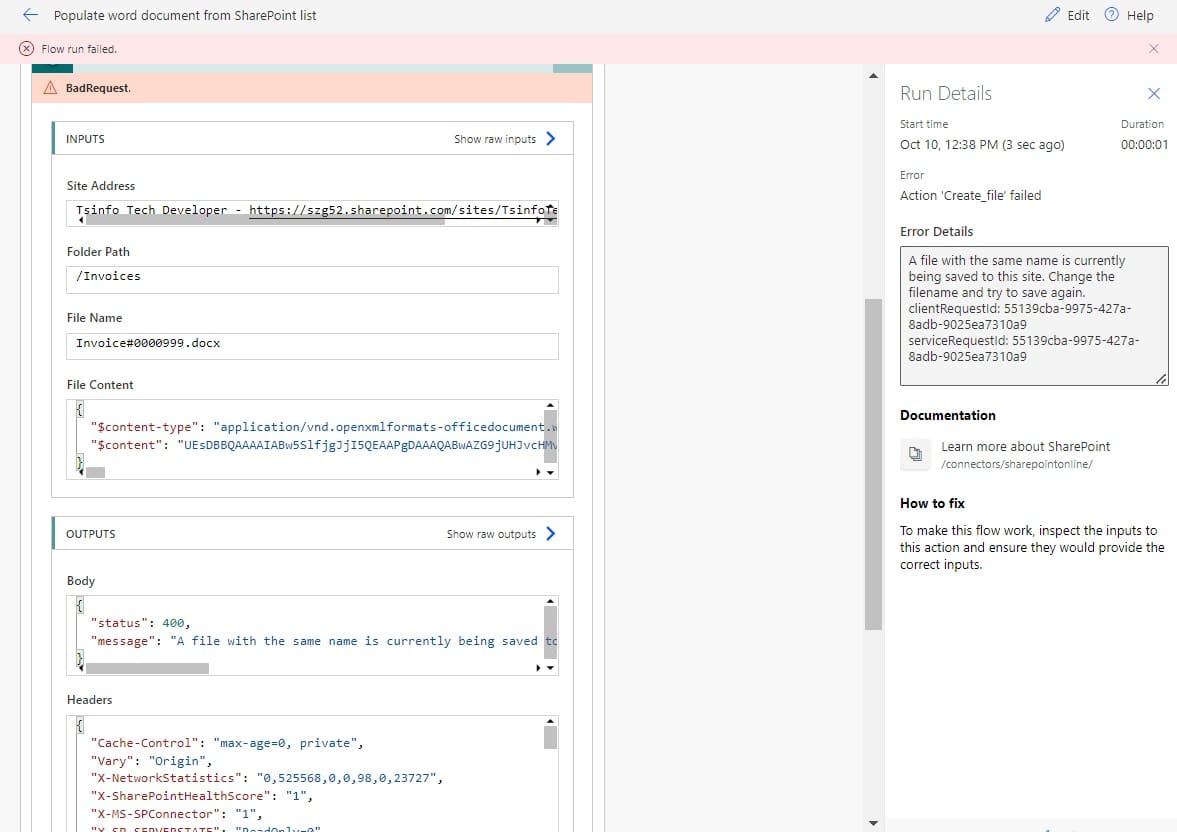Click Body output scroll right arrow

[x=538, y=668]
